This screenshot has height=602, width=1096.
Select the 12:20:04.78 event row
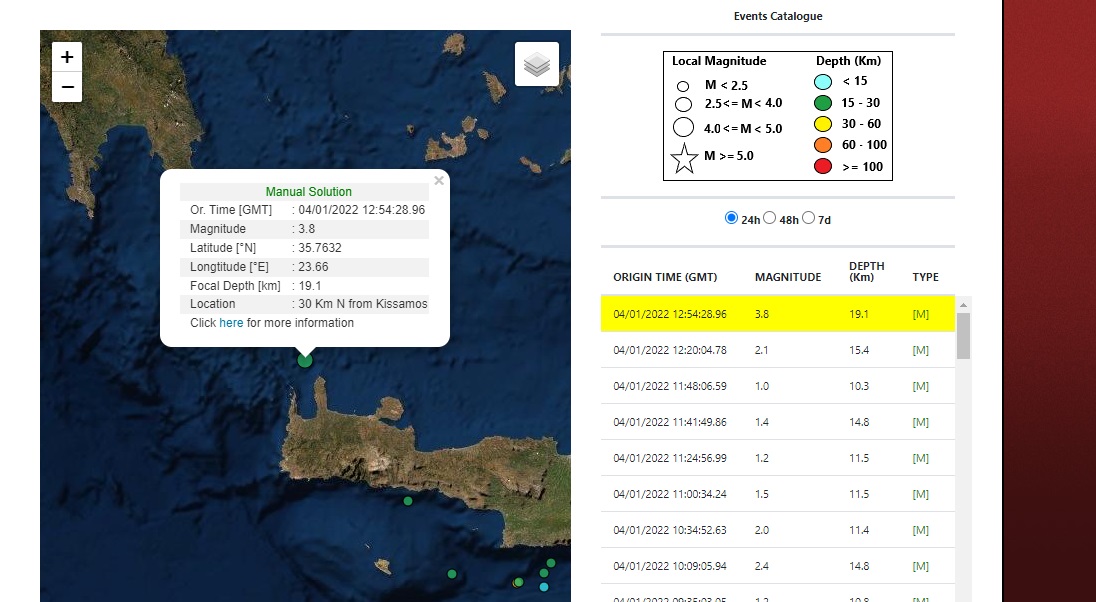[670, 350]
